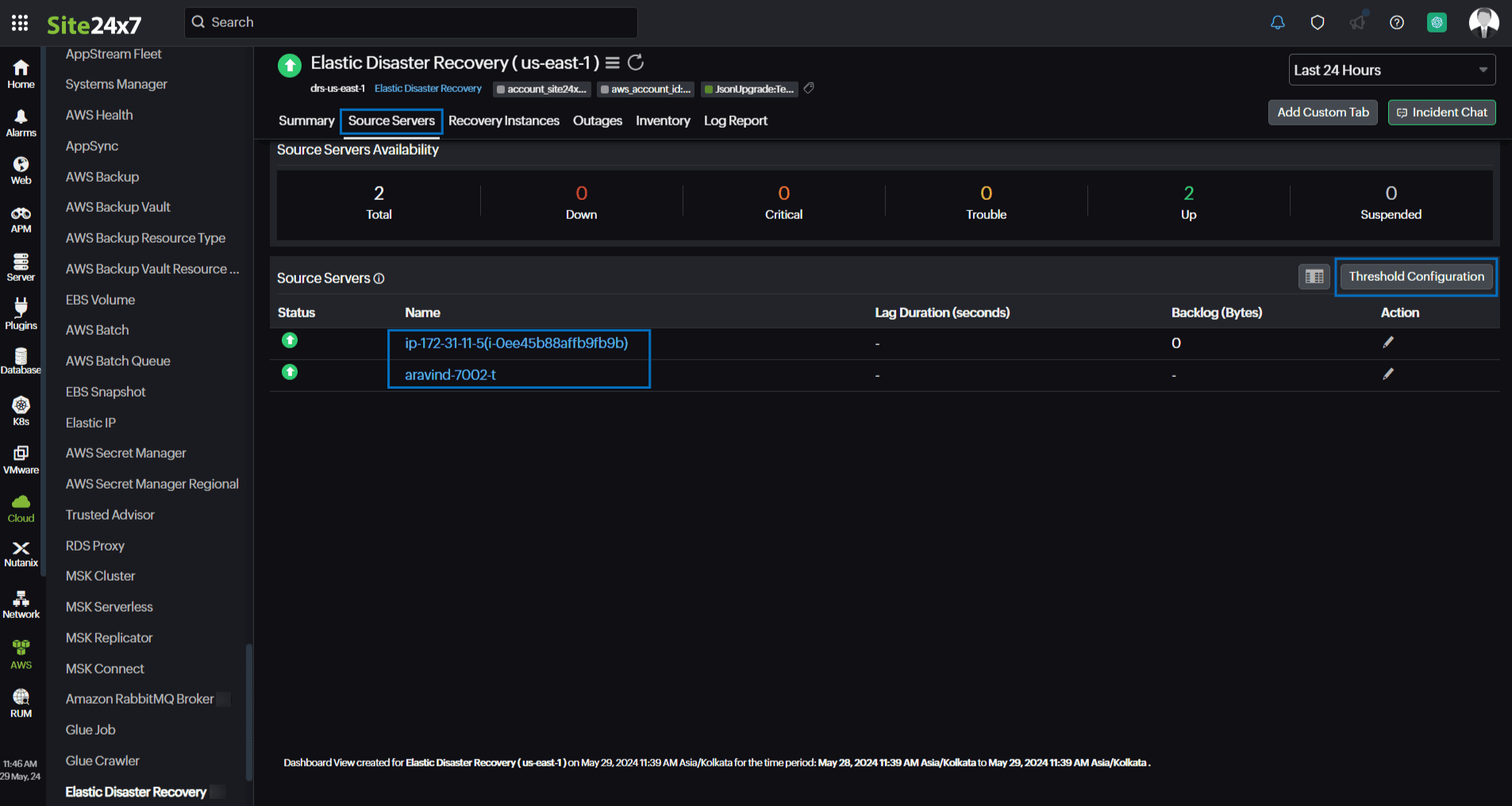This screenshot has width=1512, height=806.
Task: Click the refresh icon beside monitor title
Action: (x=636, y=63)
